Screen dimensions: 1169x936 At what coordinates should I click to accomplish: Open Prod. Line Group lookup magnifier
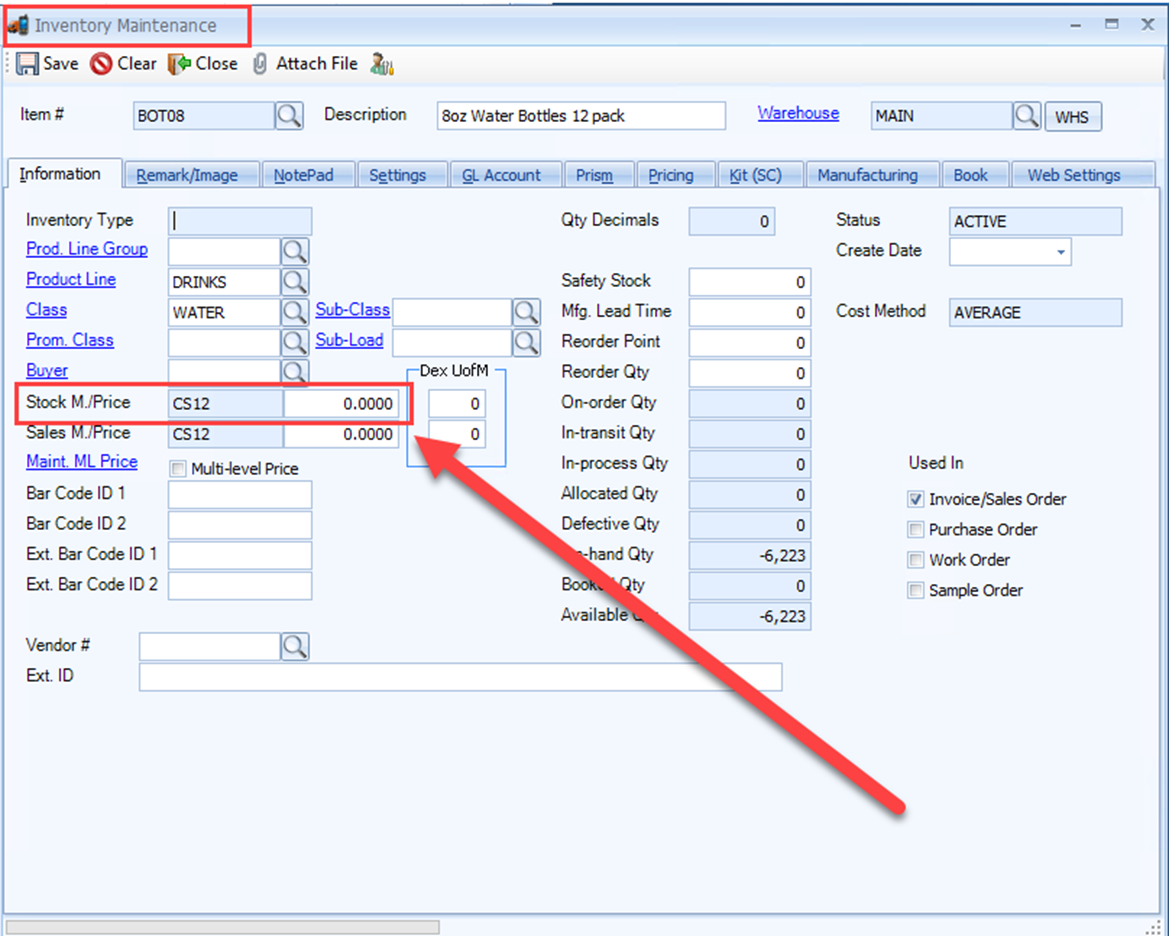click(294, 251)
